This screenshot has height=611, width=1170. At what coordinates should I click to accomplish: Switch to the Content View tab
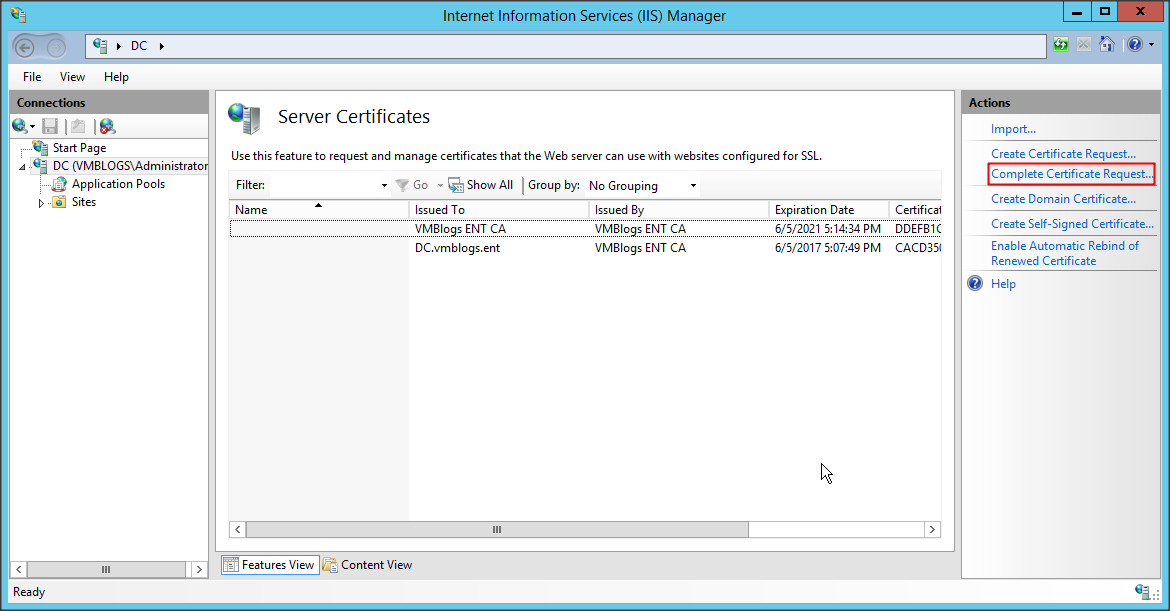367,565
